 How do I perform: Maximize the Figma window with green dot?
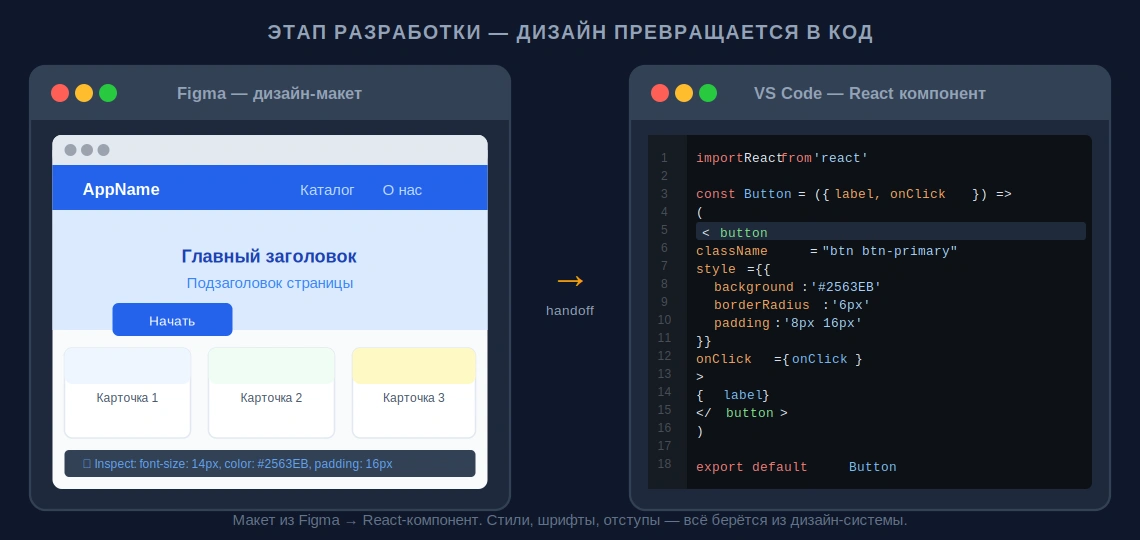tap(108, 93)
